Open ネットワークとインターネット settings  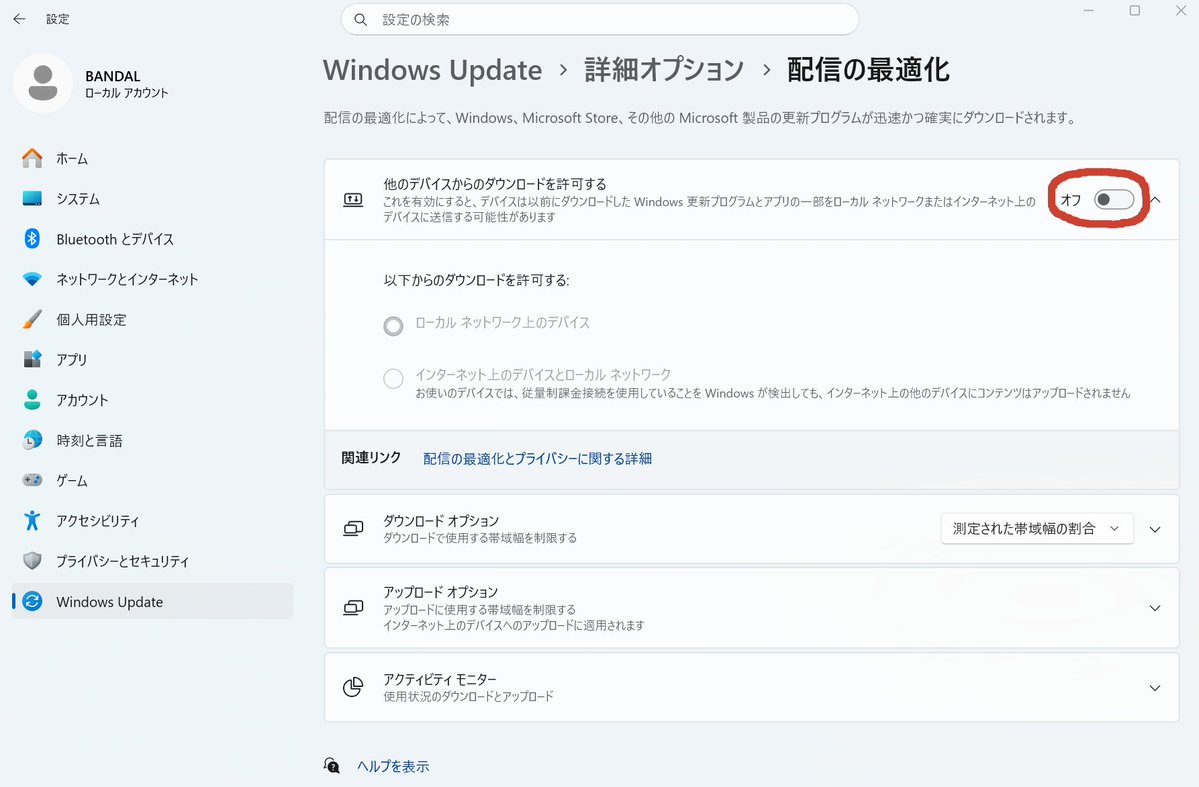click(x=152, y=279)
